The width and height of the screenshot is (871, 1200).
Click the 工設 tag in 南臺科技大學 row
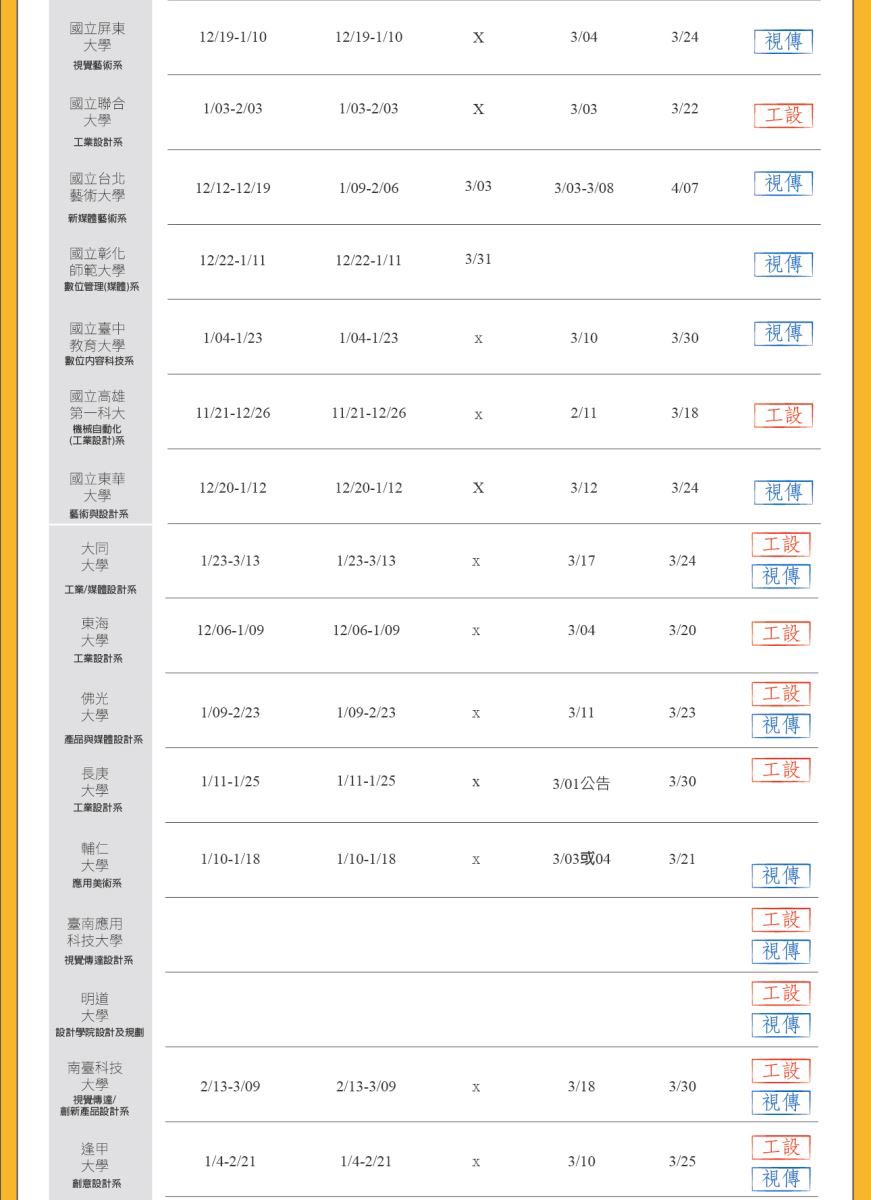tap(781, 1070)
